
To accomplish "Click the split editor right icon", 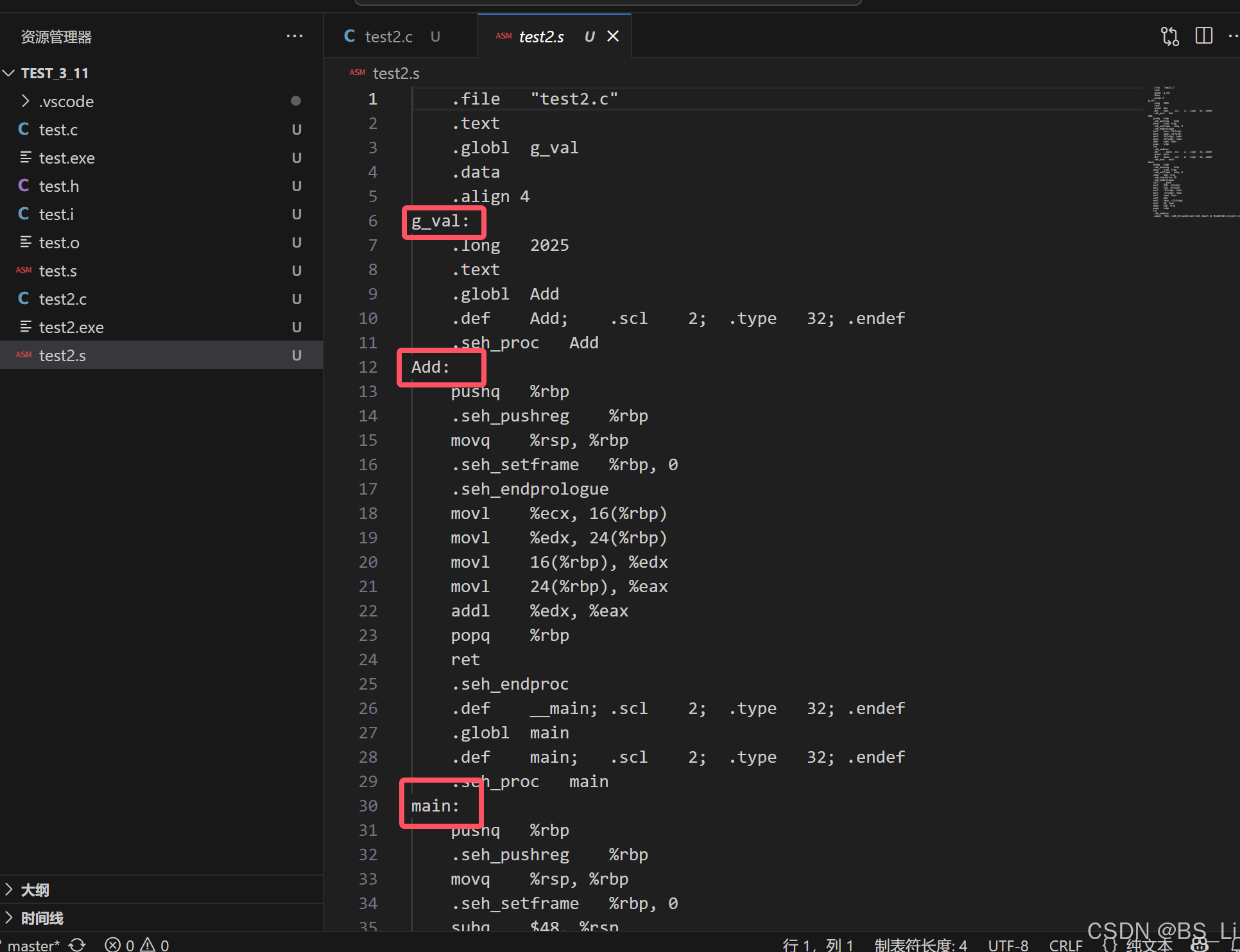I will click(1203, 36).
